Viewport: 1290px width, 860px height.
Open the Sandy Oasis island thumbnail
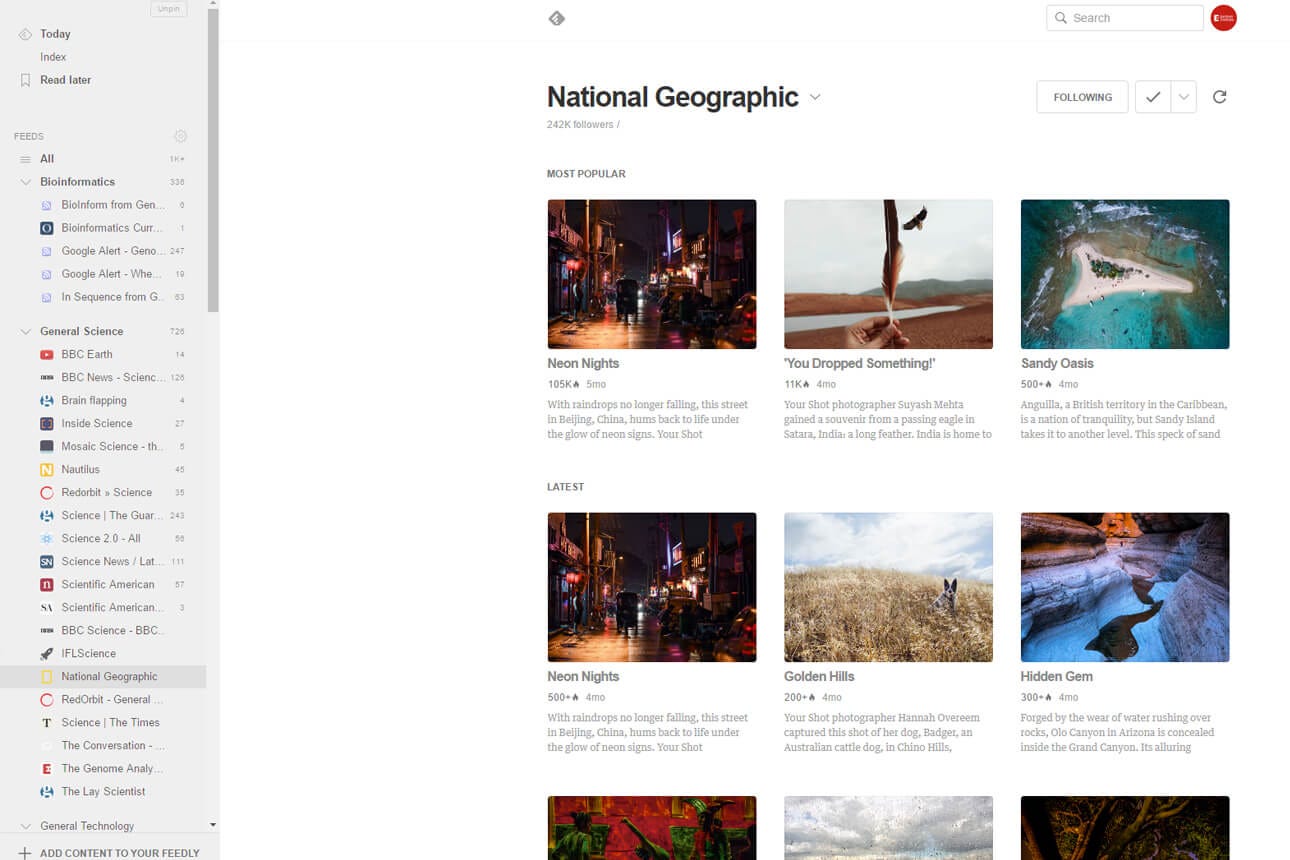click(1125, 274)
